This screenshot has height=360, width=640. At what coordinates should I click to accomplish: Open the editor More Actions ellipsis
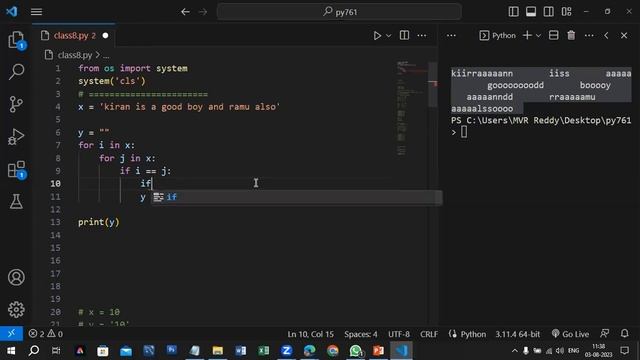click(422, 36)
